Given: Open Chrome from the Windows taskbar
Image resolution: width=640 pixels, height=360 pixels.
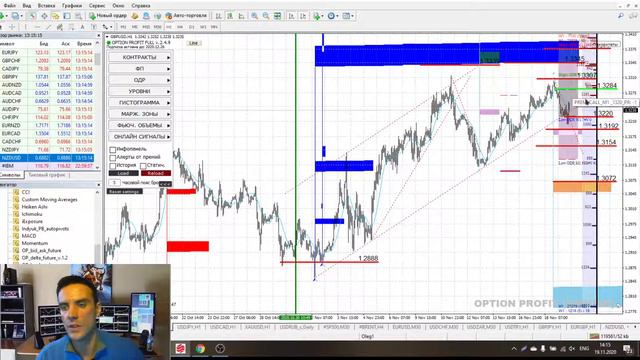Looking at the screenshot, I should click(x=200, y=349).
